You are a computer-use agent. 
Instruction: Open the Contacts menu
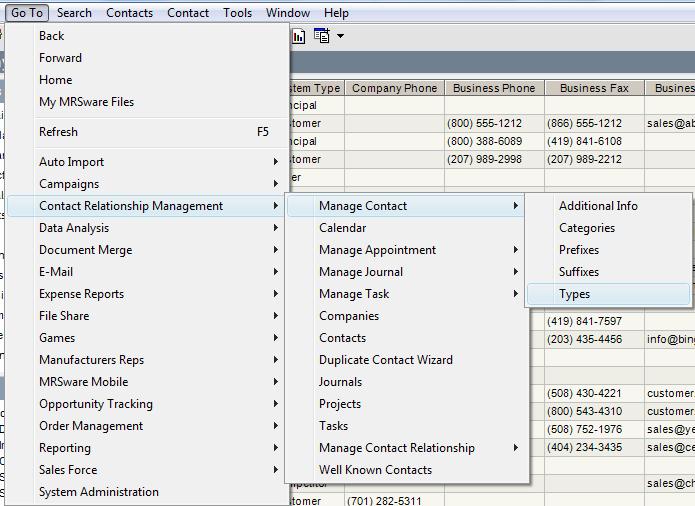[129, 13]
